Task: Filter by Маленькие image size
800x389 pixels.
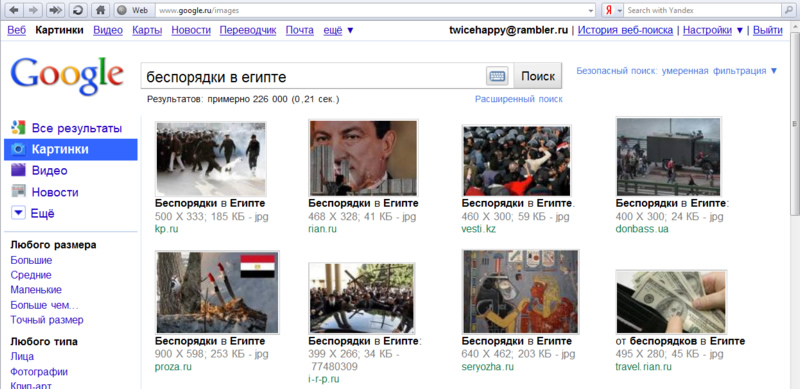Action: point(36,290)
